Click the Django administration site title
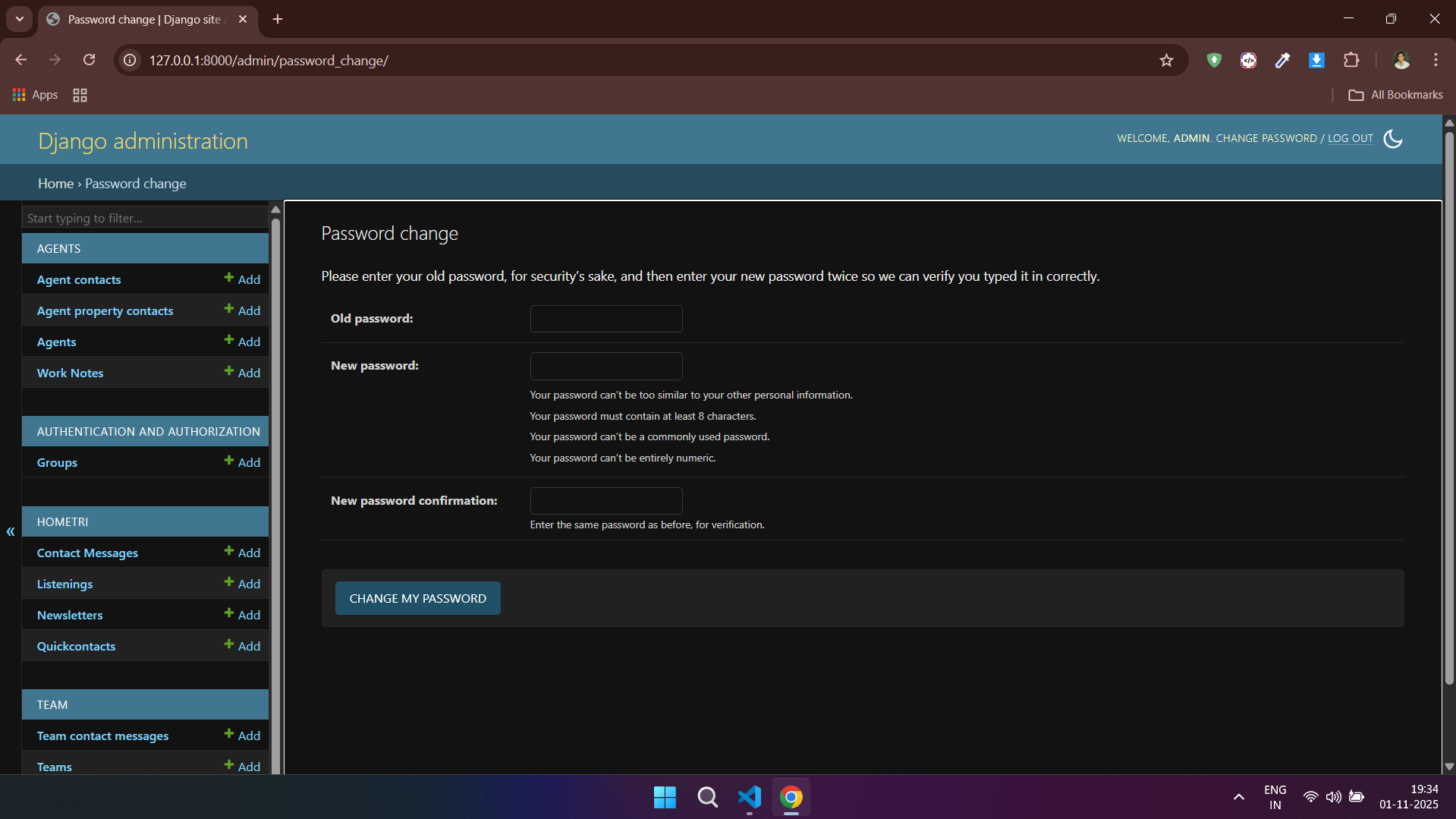The height and width of the screenshot is (819, 1456). click(x=143, y=141)
